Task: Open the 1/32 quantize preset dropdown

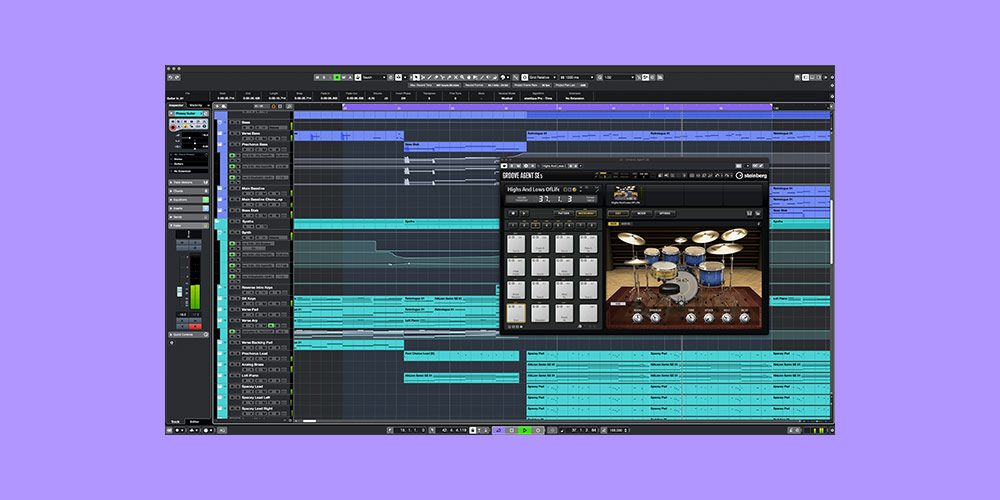Action: click(618, 77)
